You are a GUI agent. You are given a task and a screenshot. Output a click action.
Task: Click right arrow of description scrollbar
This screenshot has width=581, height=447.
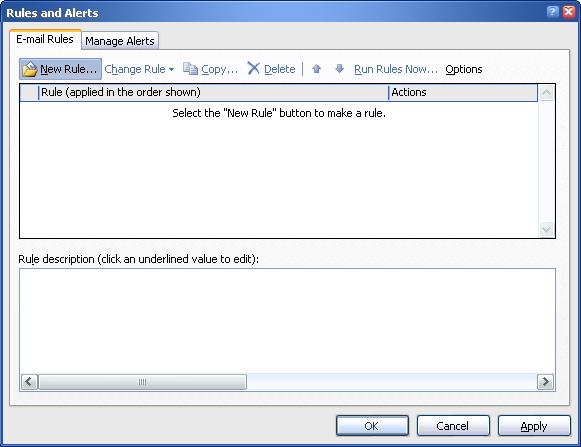pyautogui.click(x=545, y=382)
